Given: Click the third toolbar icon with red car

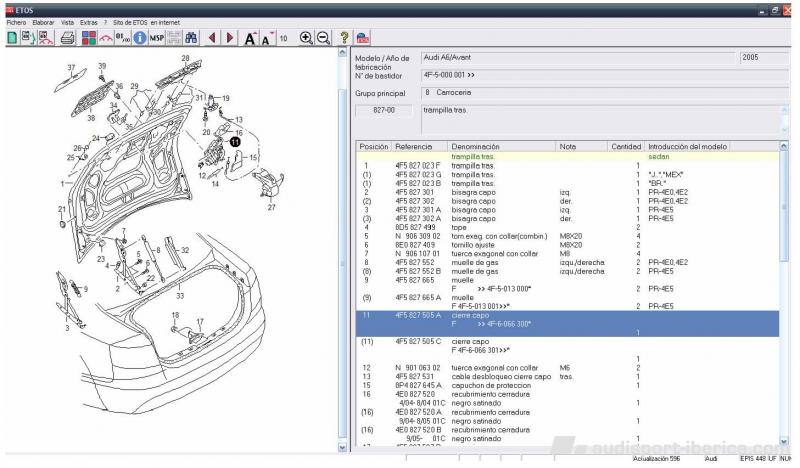Looking at the screenshot, I should coord(46,38).
